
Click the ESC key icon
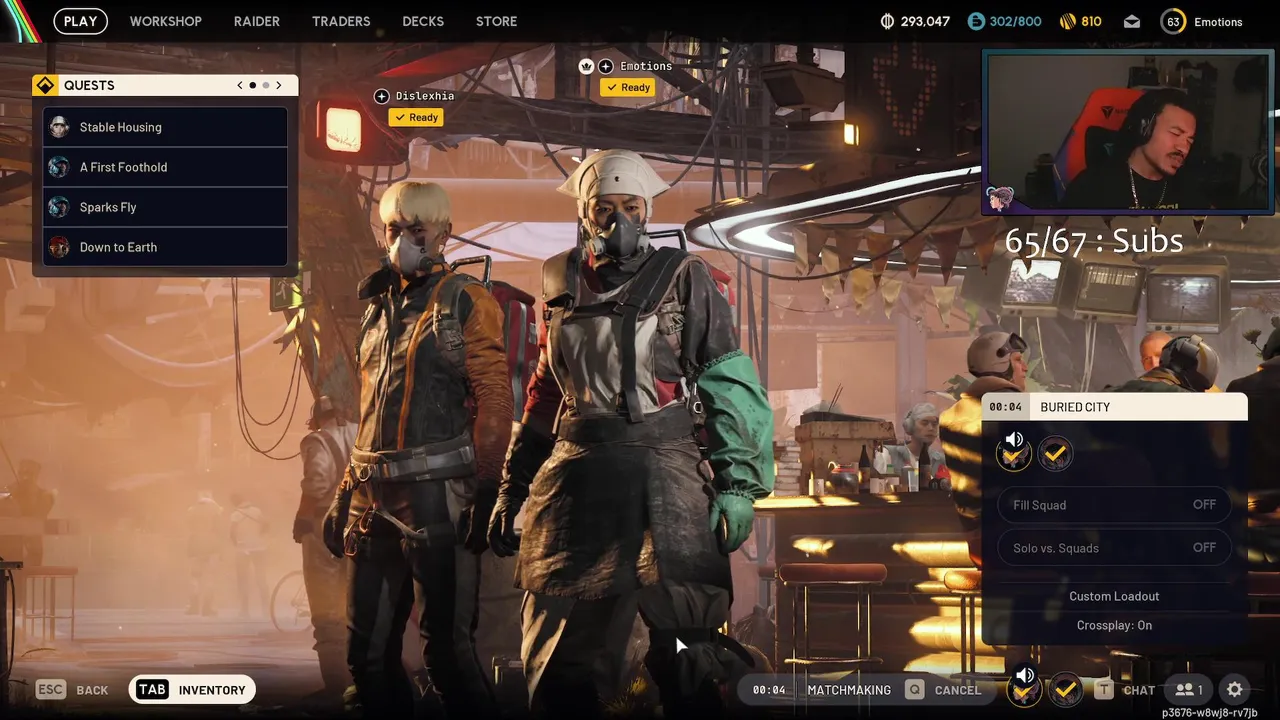click(x=51, y=690)
